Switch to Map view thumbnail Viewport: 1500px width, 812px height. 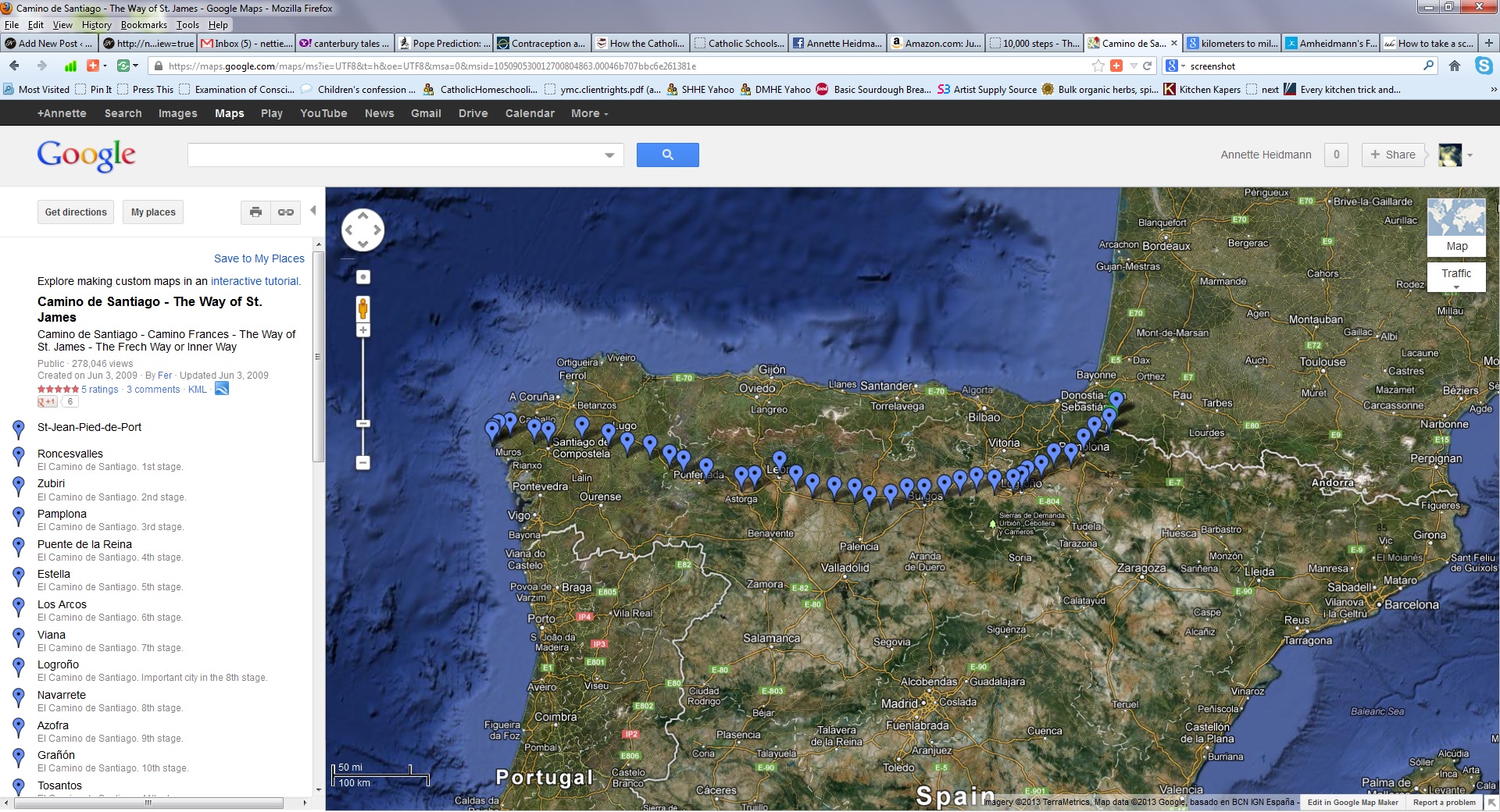1456,226
